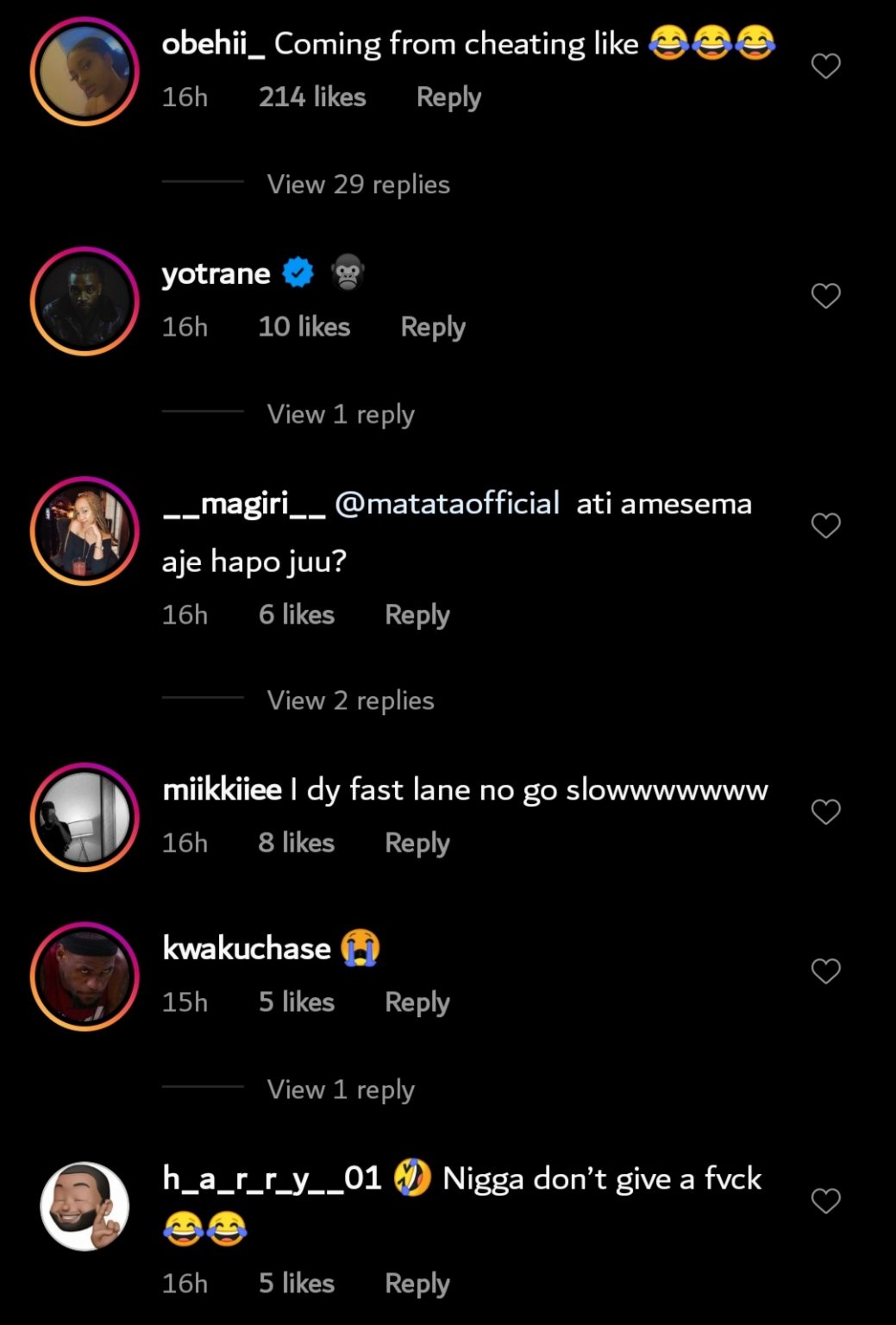Like __magiri__'s comment
Viewport: 896px width, 1325px height.
825,525
